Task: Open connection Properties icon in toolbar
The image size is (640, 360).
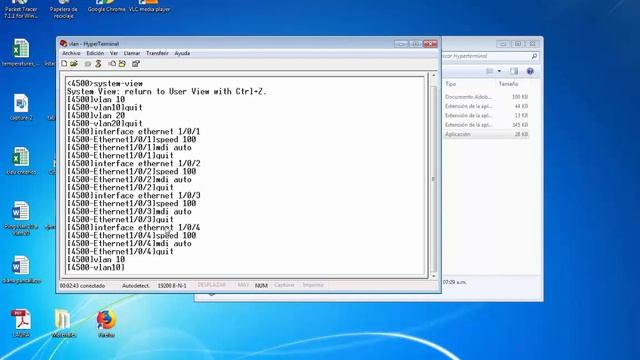Action: 136,64
